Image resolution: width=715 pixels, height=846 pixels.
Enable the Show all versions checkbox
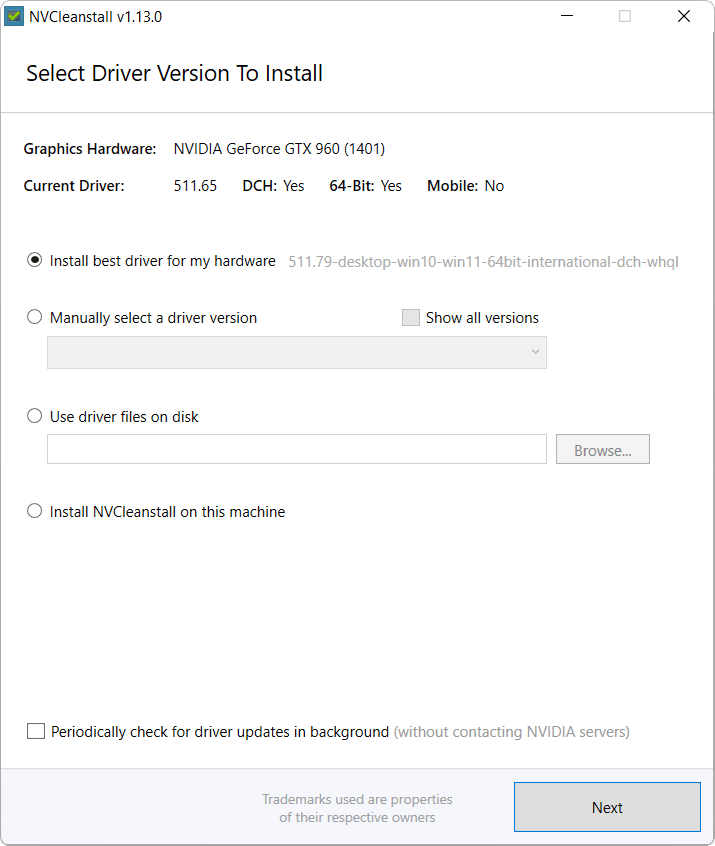click(410, 318)
